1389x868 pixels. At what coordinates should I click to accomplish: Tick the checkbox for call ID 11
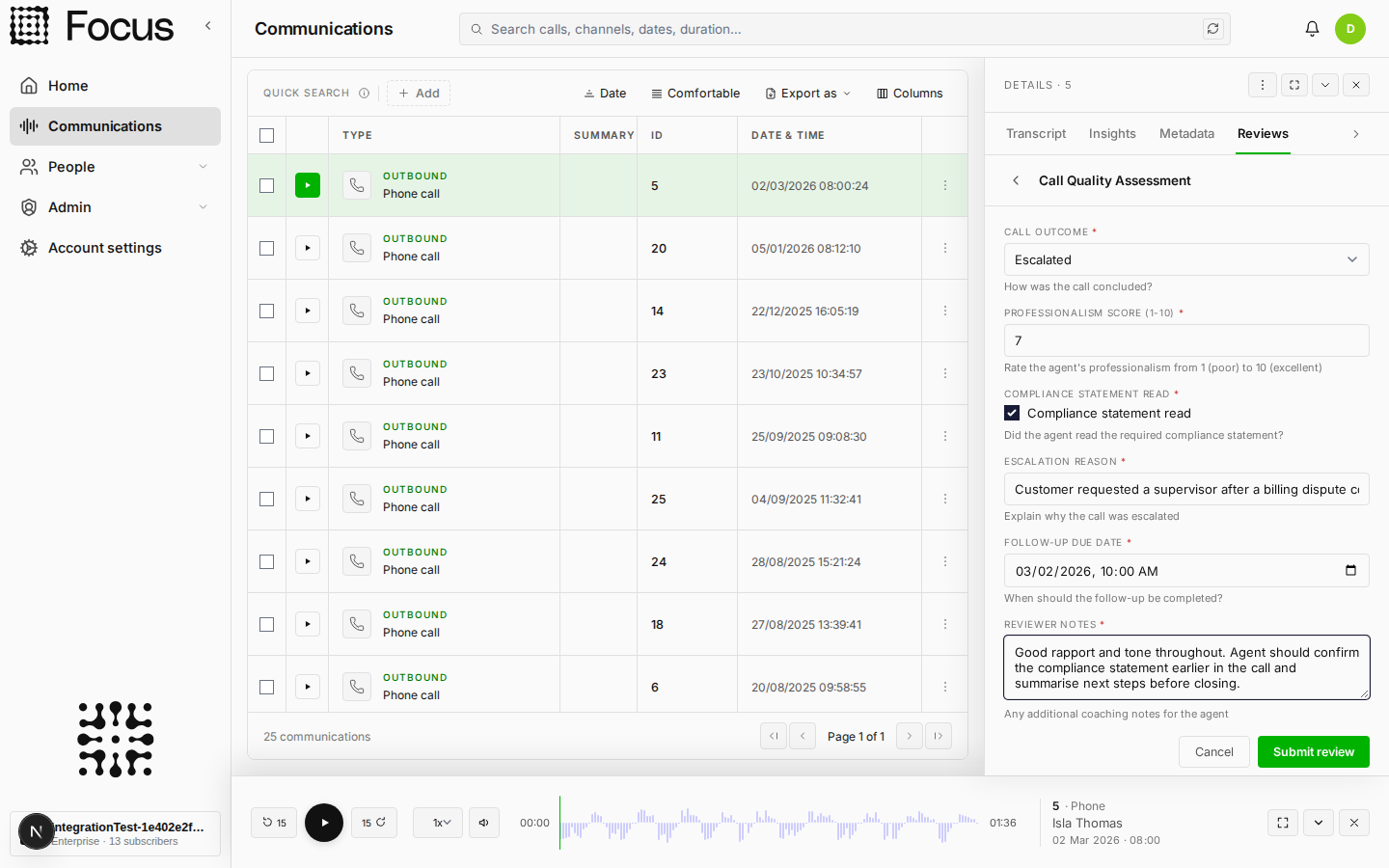click(267, 436)
